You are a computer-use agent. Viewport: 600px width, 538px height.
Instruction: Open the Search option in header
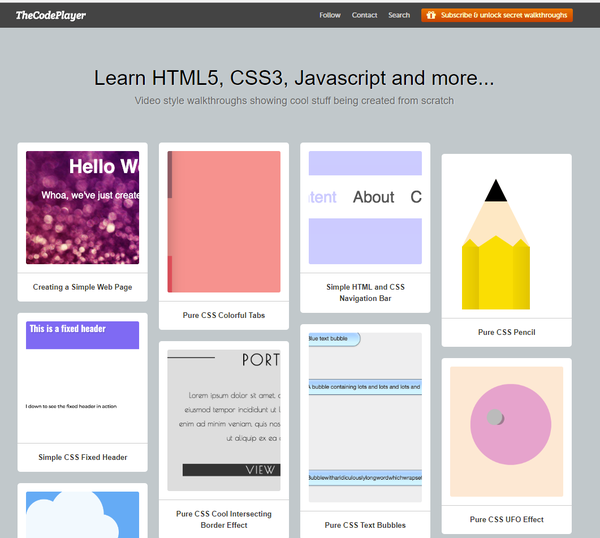click(x=399, y=15)
